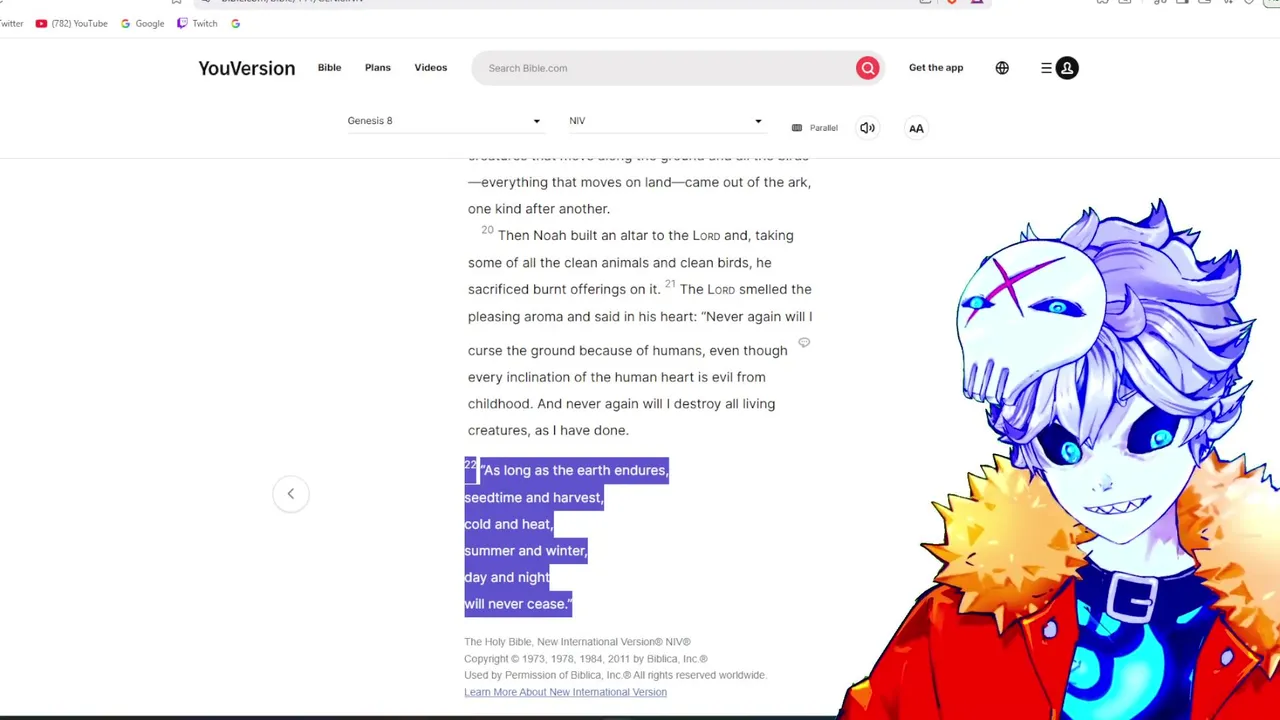Open the Google bookmark
The height and width of the screenshot is (720, 1280).
142,23
